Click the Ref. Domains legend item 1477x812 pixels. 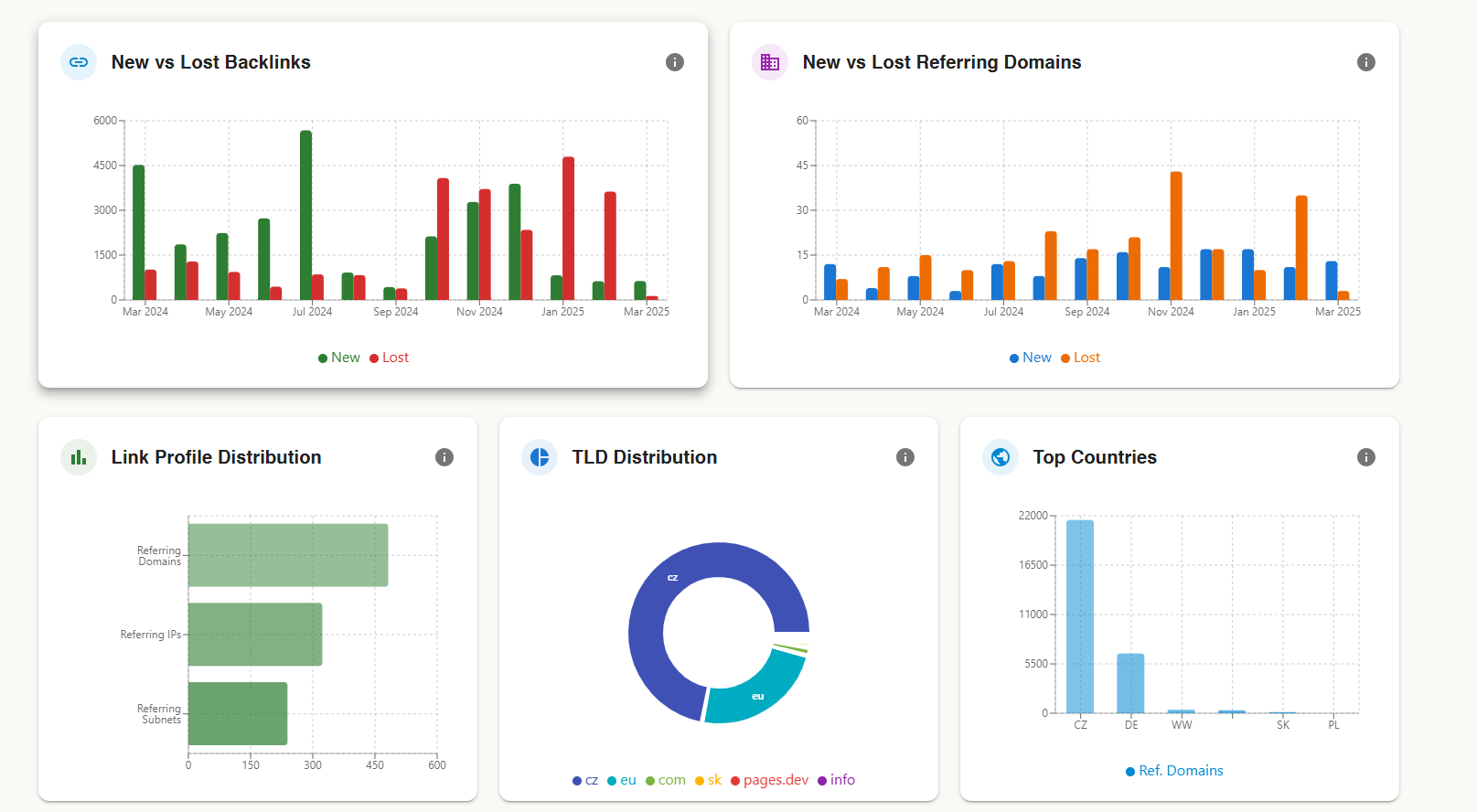(1174, 771)
